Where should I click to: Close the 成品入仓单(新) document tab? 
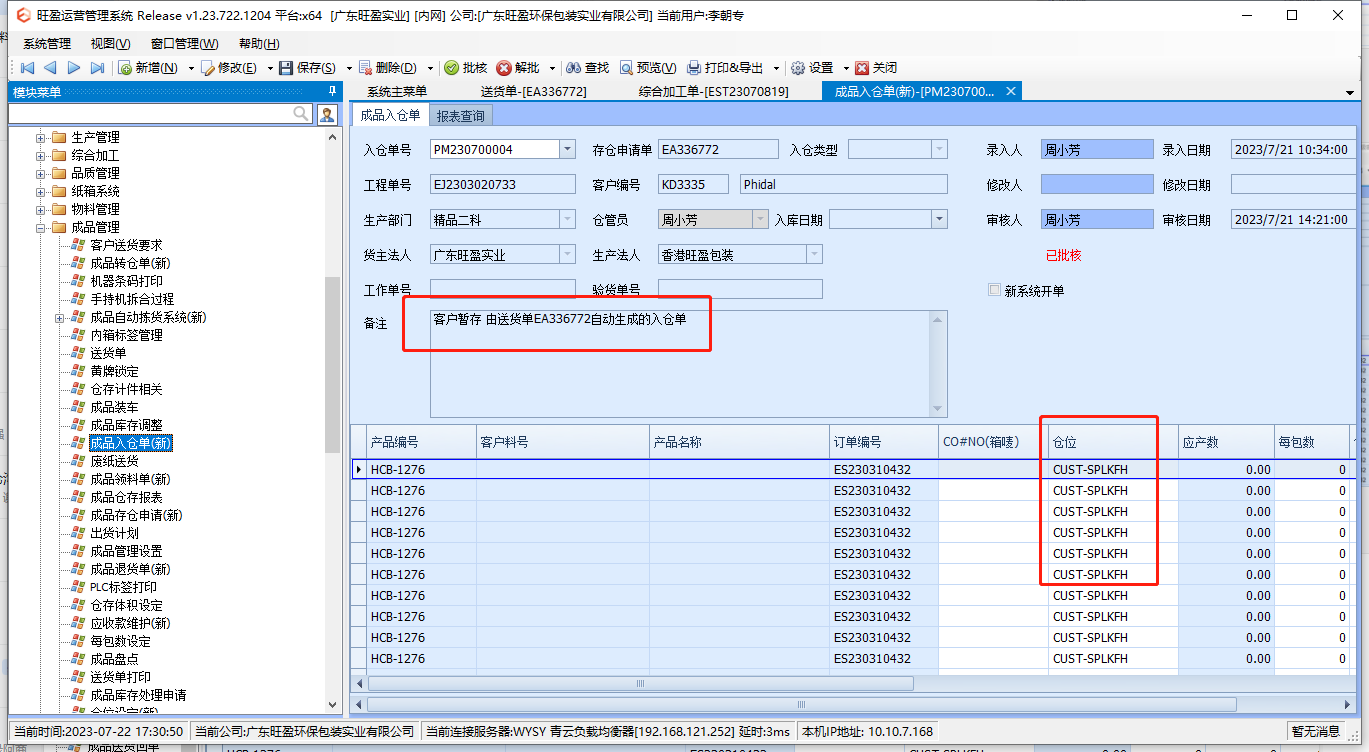pyautogui.click(x=1011, y=91)
